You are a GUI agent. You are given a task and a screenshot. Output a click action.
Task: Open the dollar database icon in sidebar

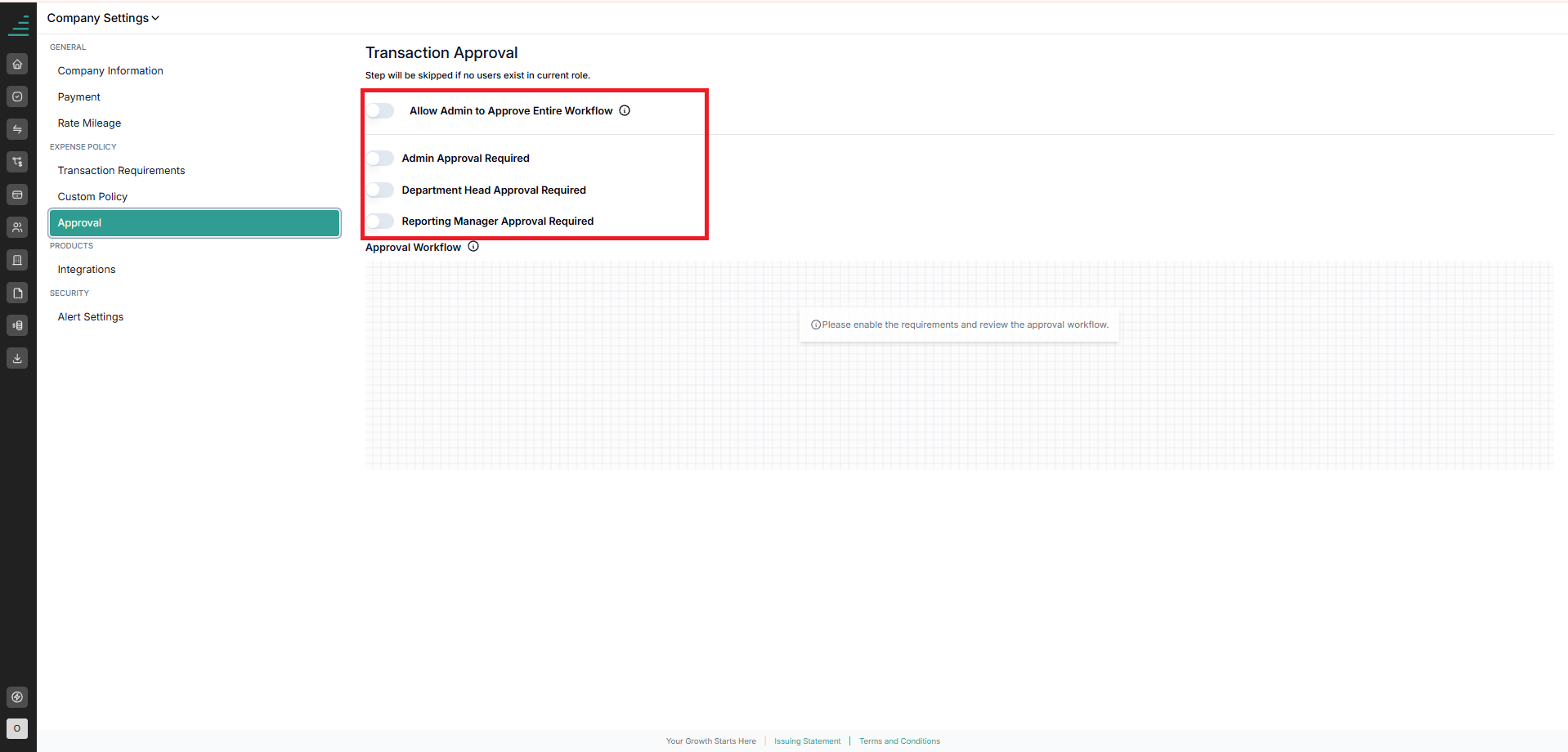pos(17,325)
